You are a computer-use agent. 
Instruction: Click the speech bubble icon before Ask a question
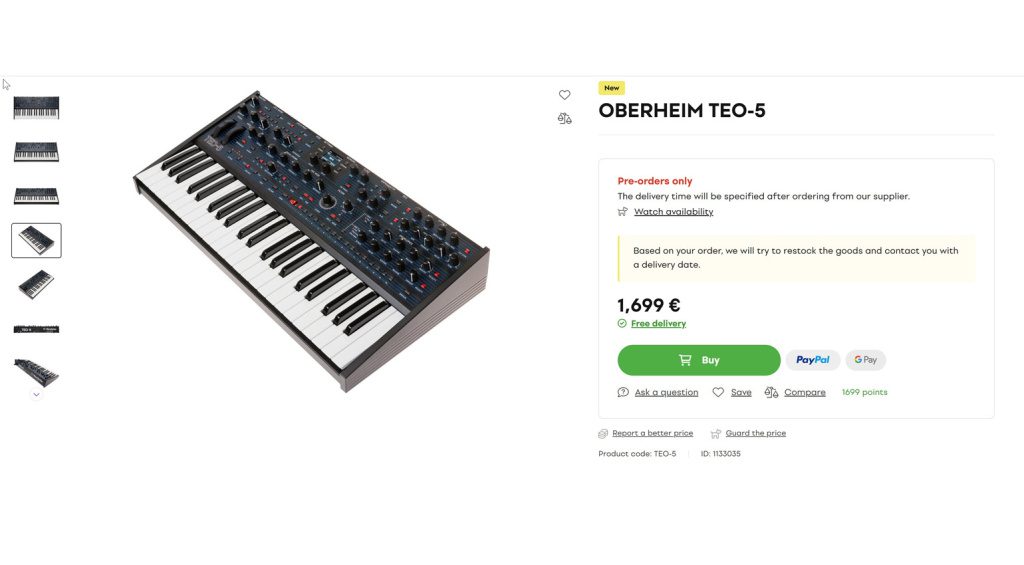[623, 392]
